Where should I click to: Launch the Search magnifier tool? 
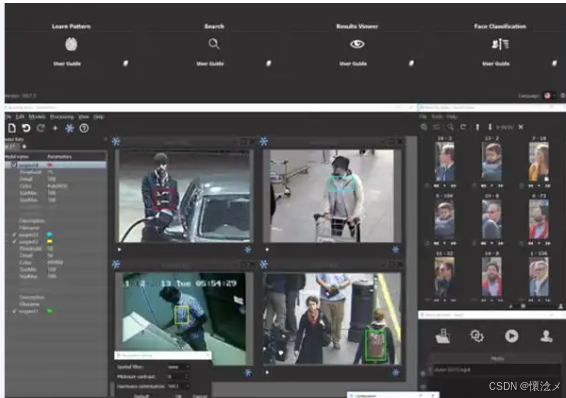(x=214, y=44)
